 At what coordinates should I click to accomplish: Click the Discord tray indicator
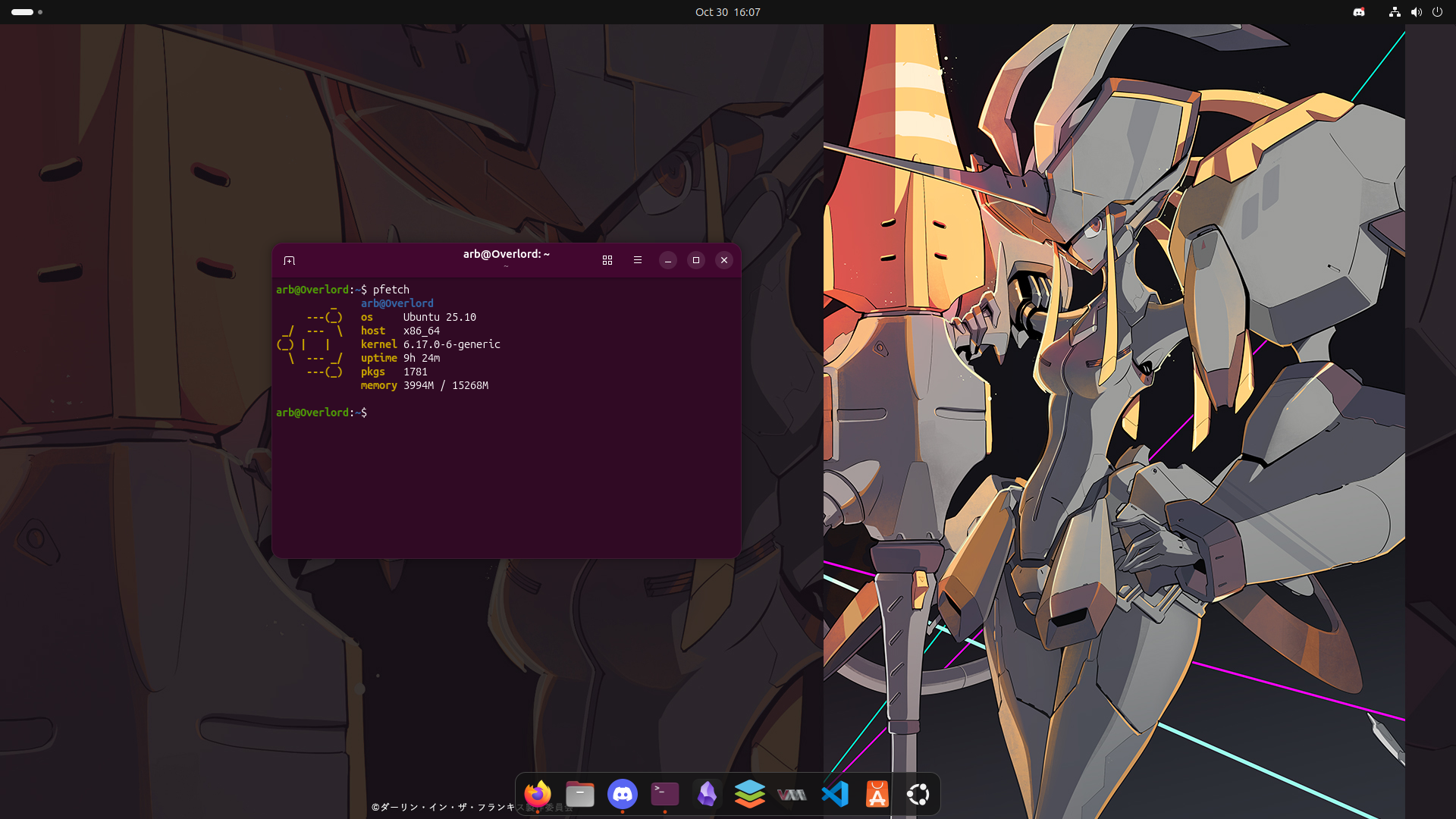1359,12
